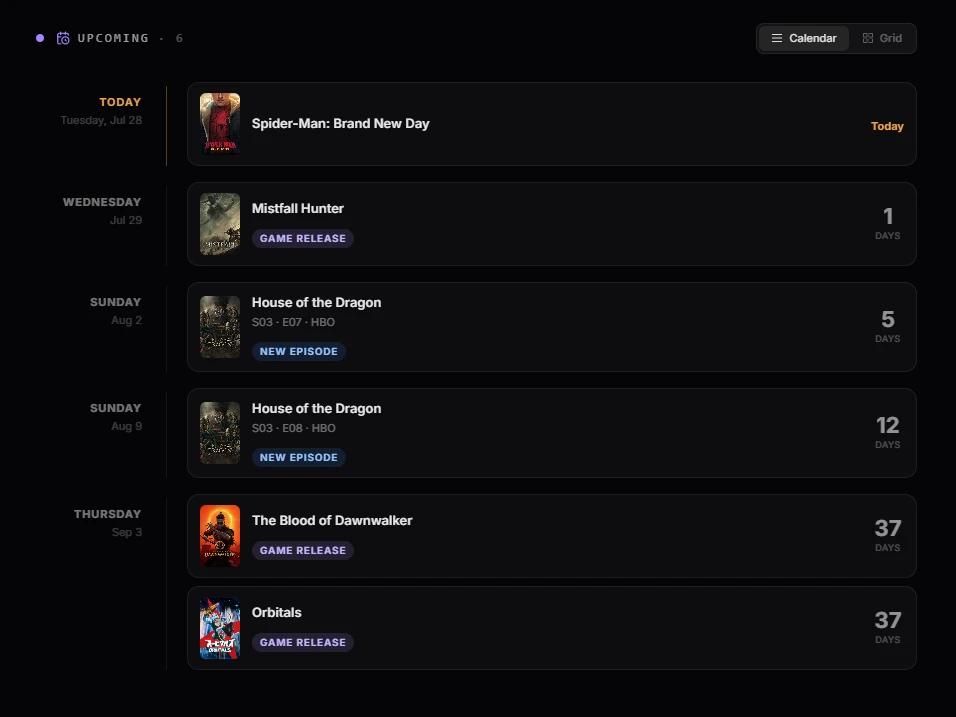Click the TODAY date heading
This screenshot has height=717, width=956.
click(120, 102)
